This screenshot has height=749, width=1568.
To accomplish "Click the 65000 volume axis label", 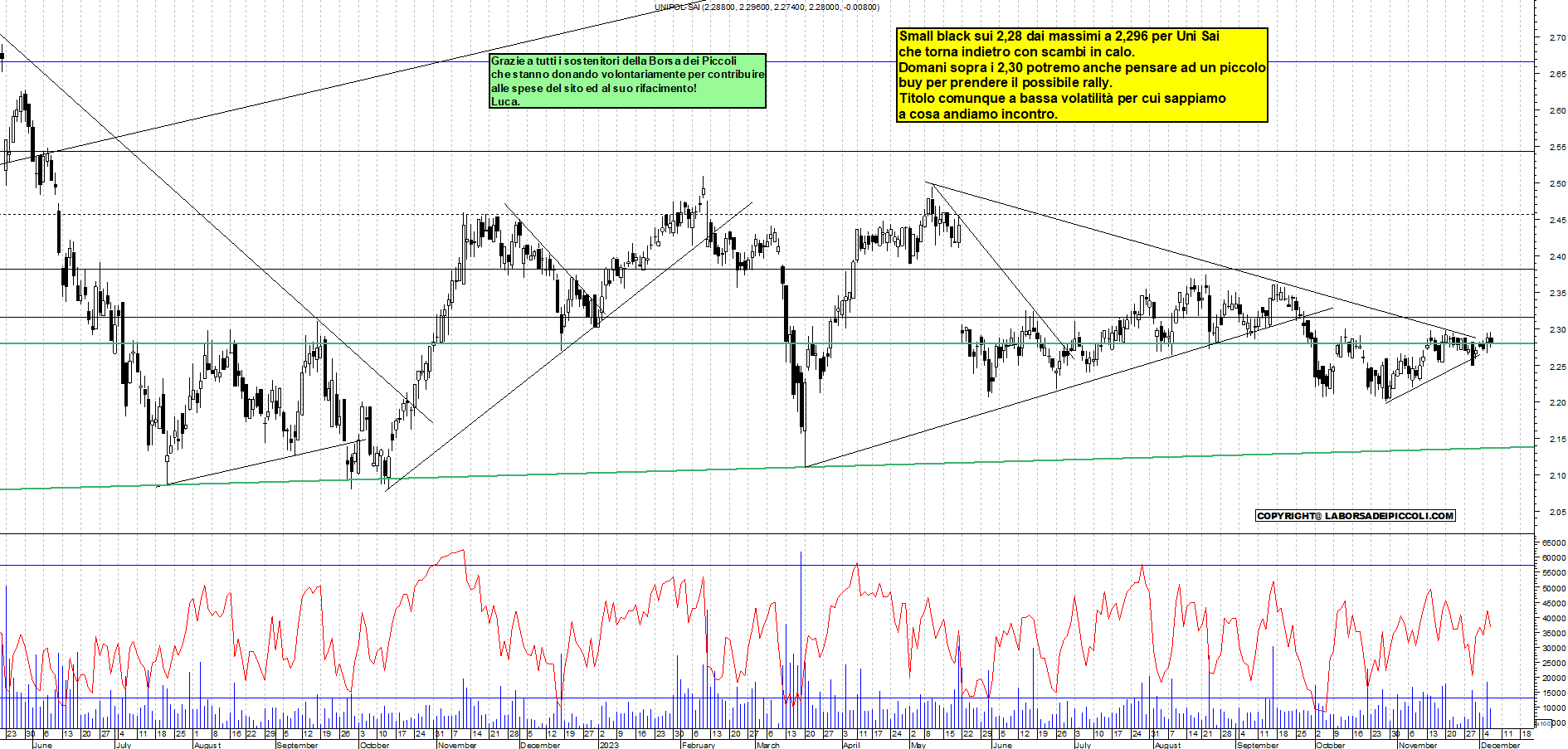I will pyautogui.click(x=1554, y=542).
